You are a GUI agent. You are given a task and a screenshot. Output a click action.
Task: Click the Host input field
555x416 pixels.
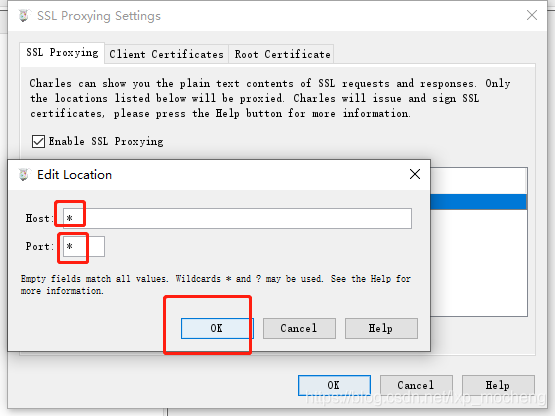pyautogui.click(x=237, y=218)
